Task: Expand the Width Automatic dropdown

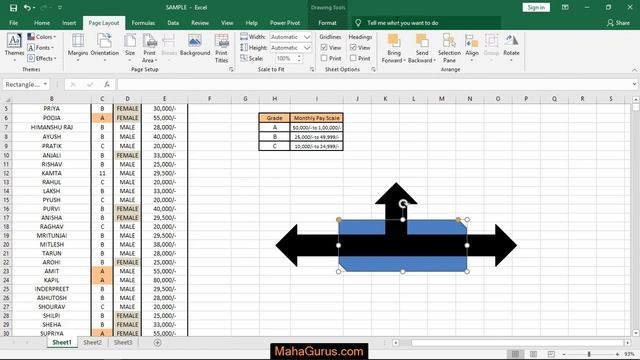Action: tap(307, 37)
